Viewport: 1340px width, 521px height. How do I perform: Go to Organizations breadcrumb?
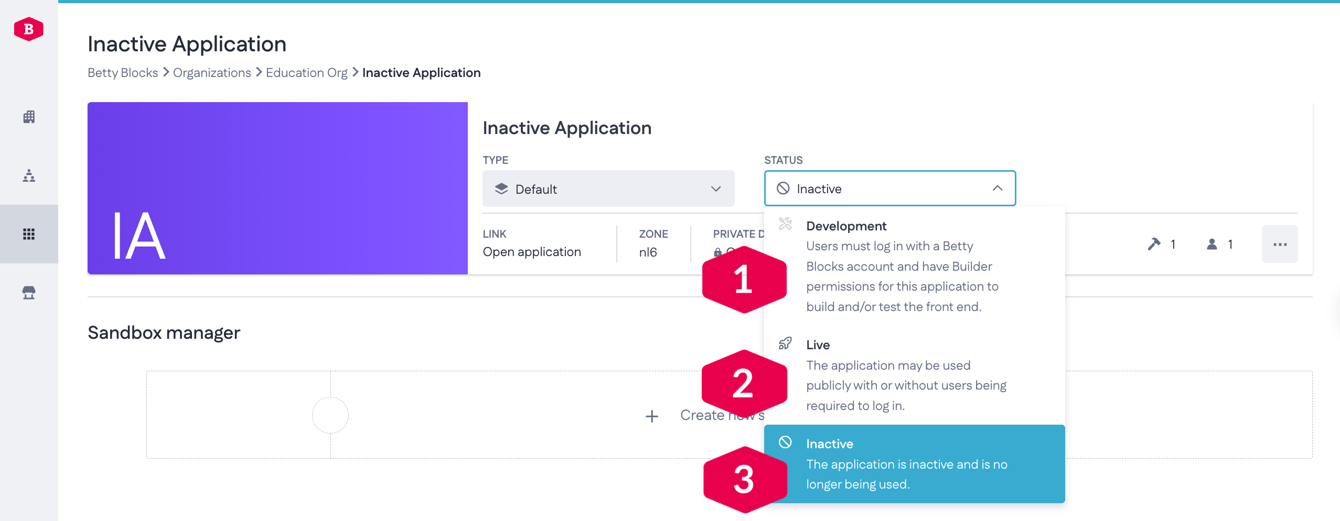point(212,73)
